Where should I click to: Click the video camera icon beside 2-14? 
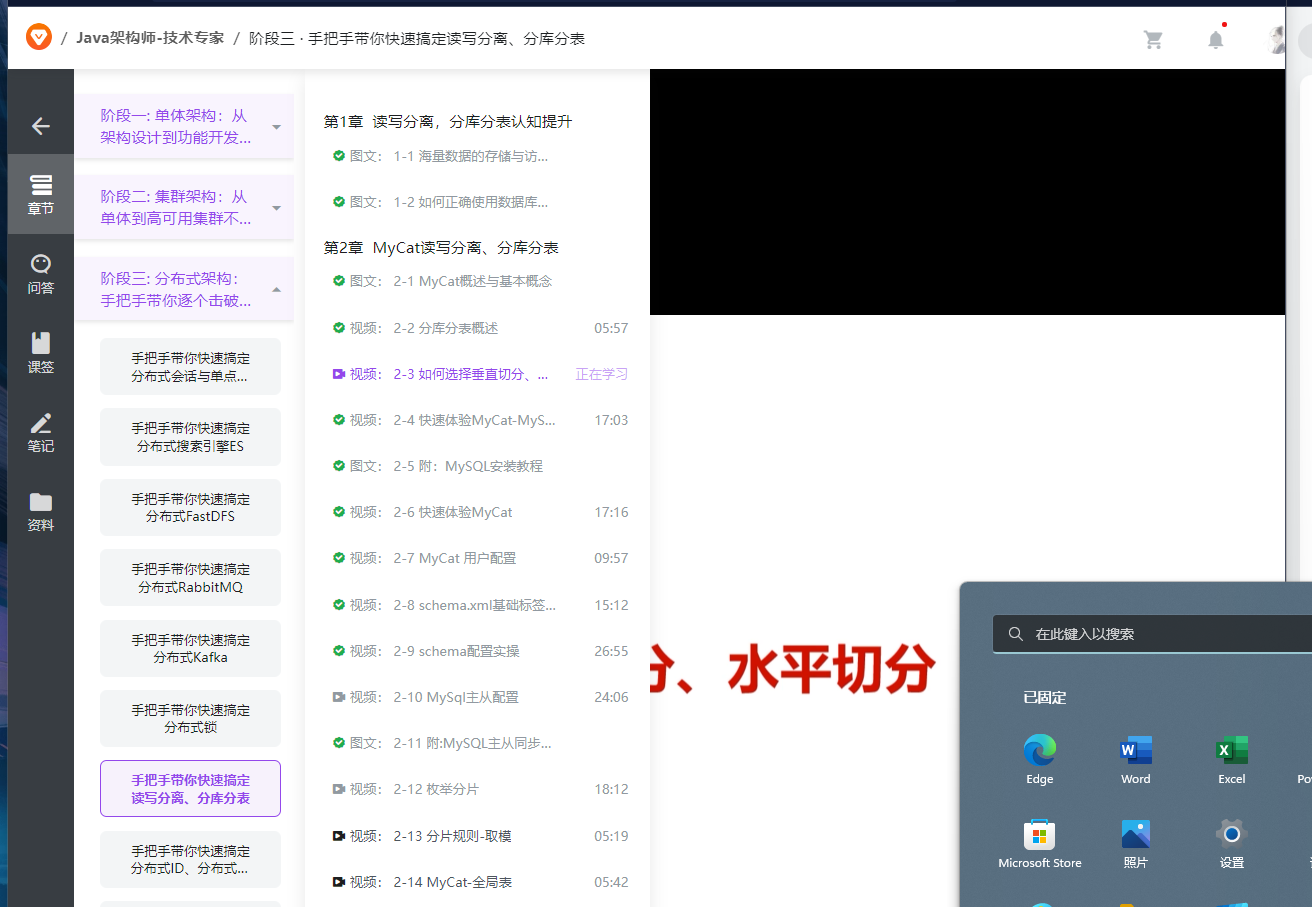click(339, 882)
